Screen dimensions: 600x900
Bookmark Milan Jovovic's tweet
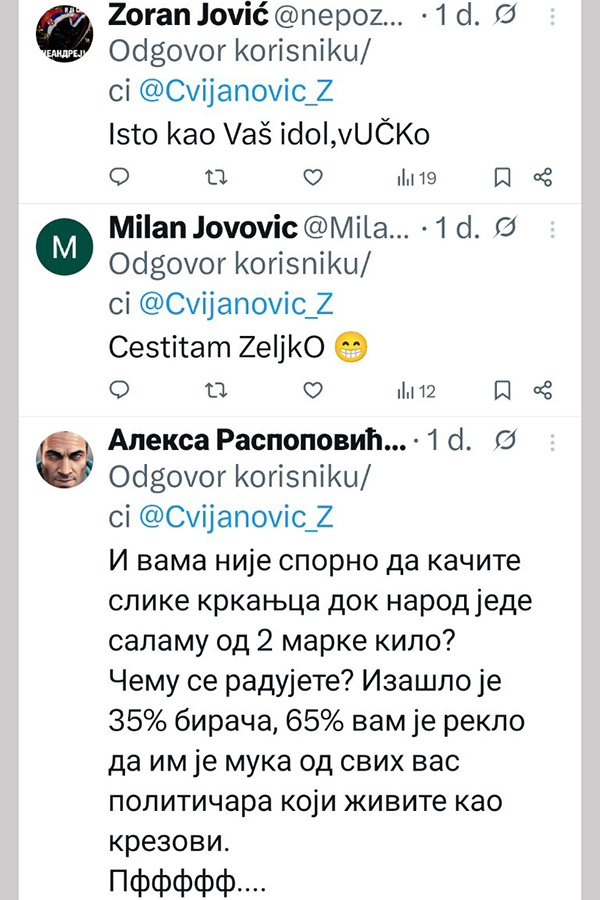pyautogui.click(x=503, y=390)
